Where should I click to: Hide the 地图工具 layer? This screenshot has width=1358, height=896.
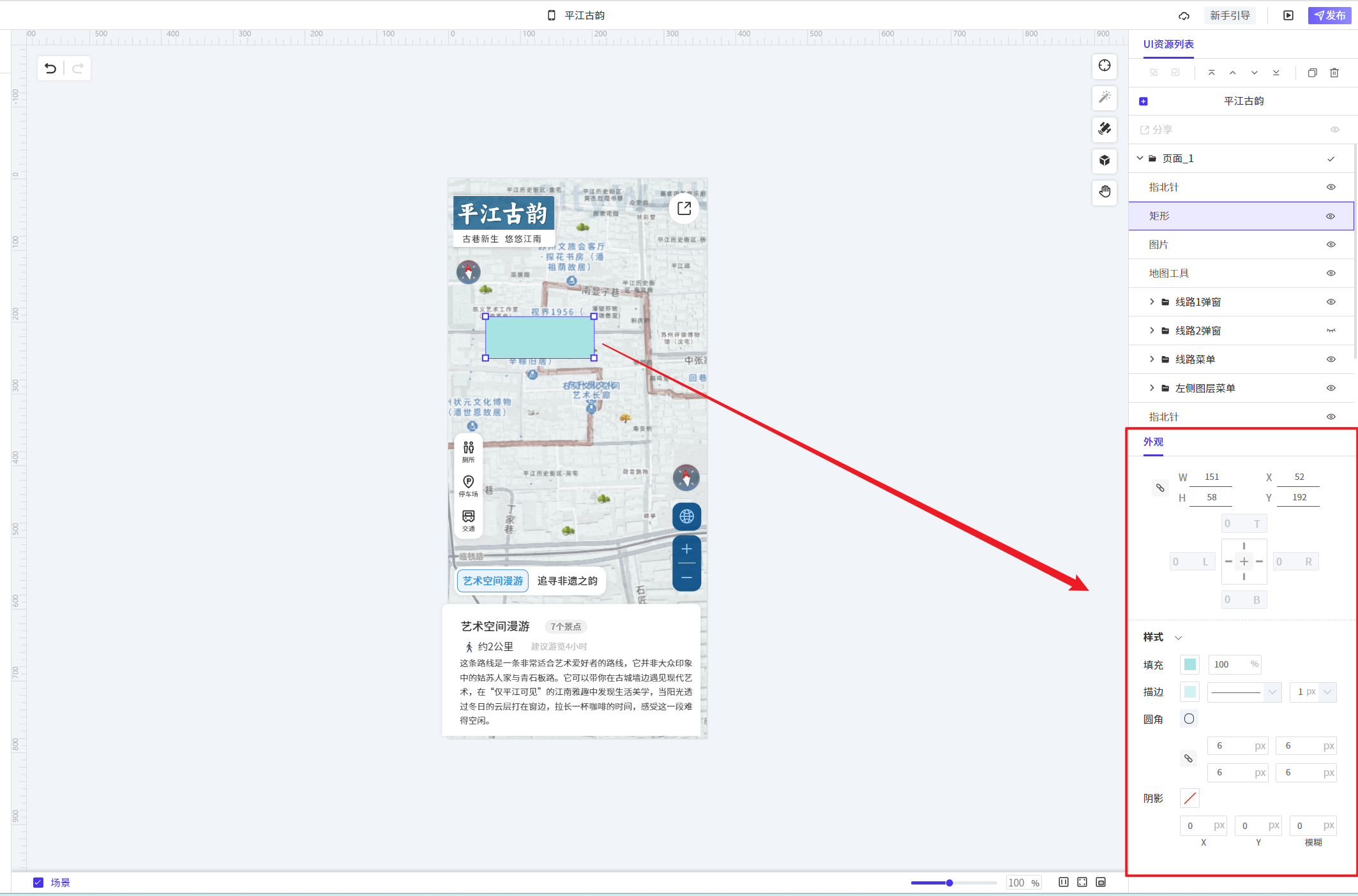pos(1331,273)
